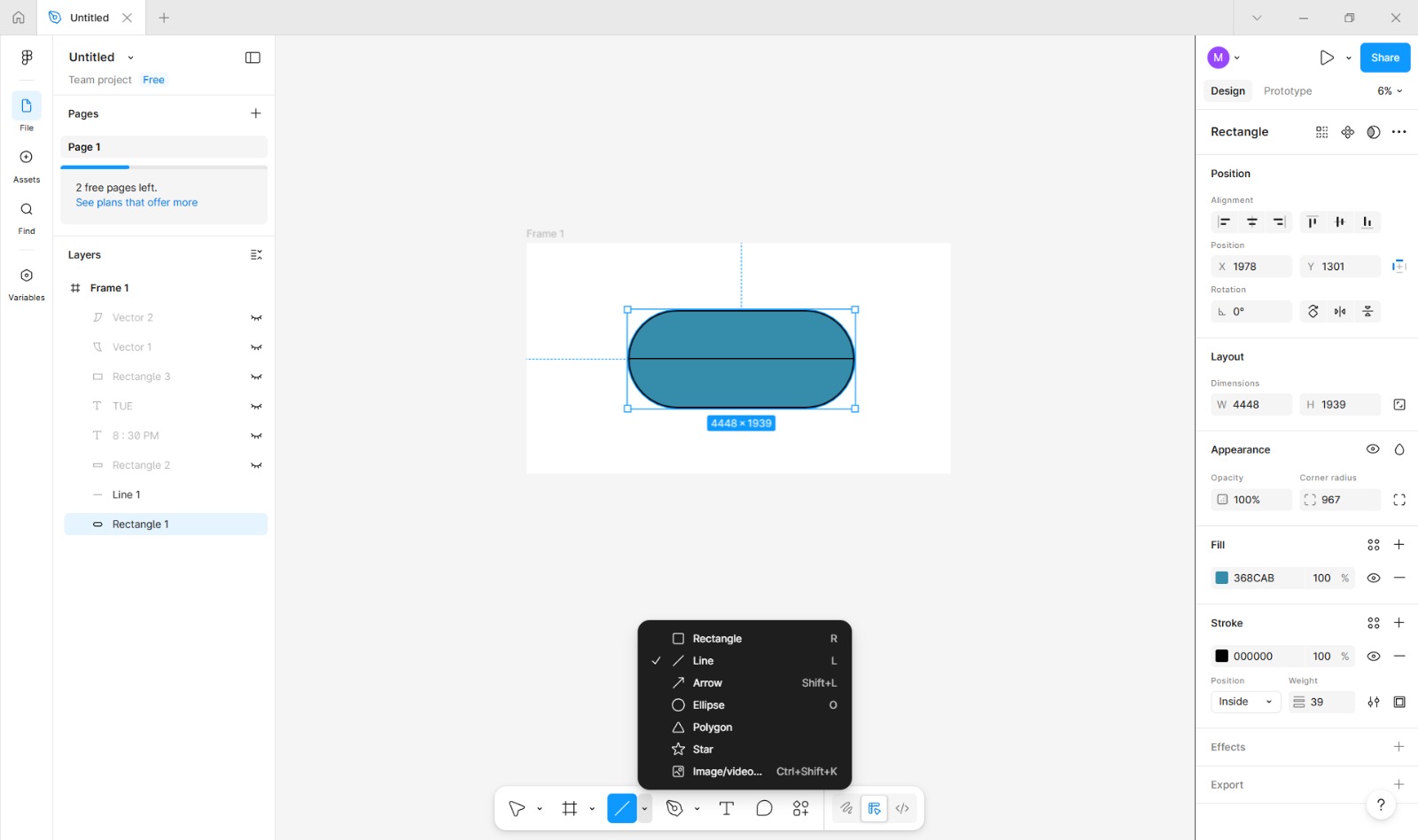Select the Pen tool
This screenshot has height=840, width=1418.
pos(675,807)
